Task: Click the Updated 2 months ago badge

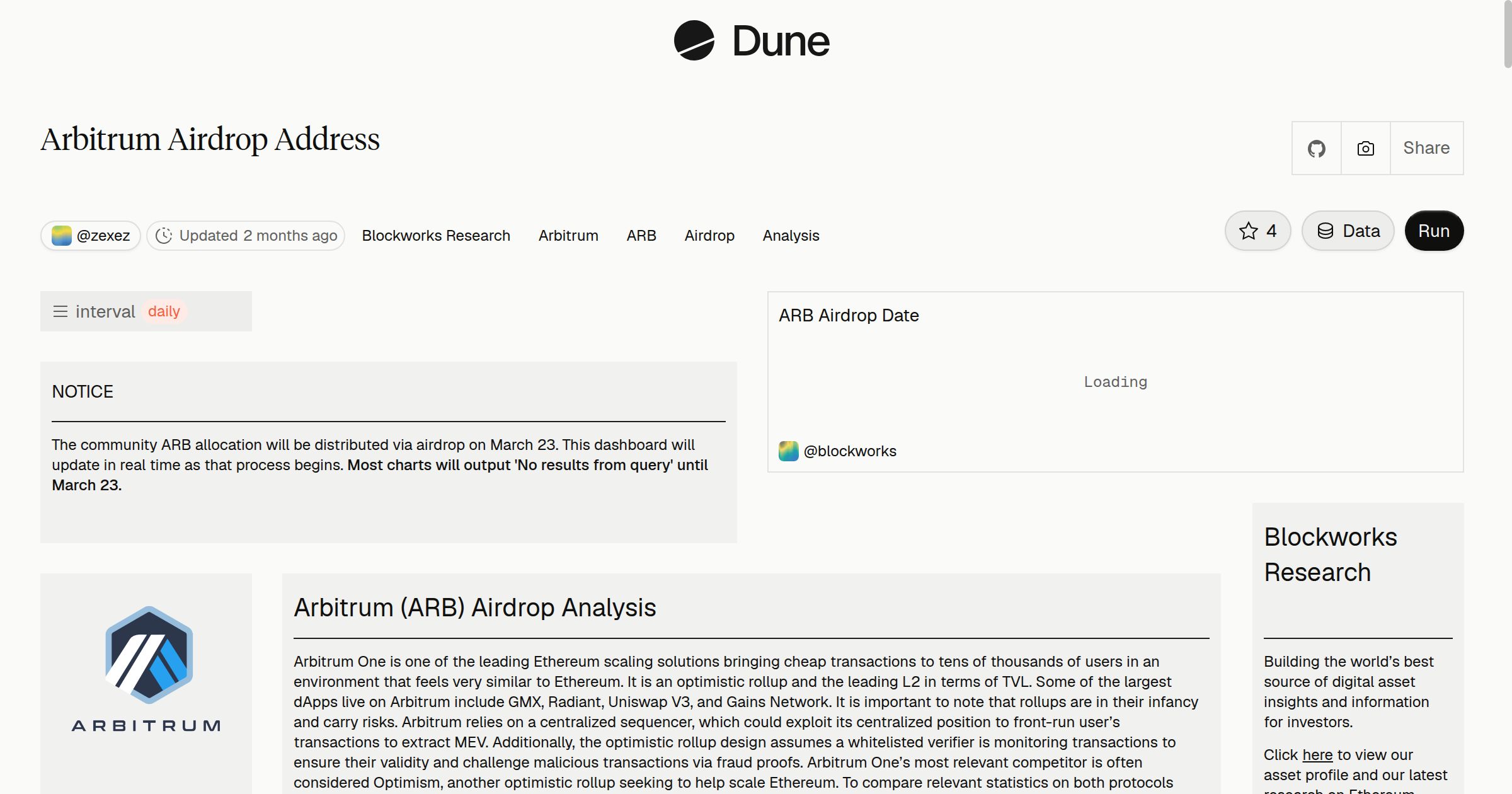Action: click(246, 236)
